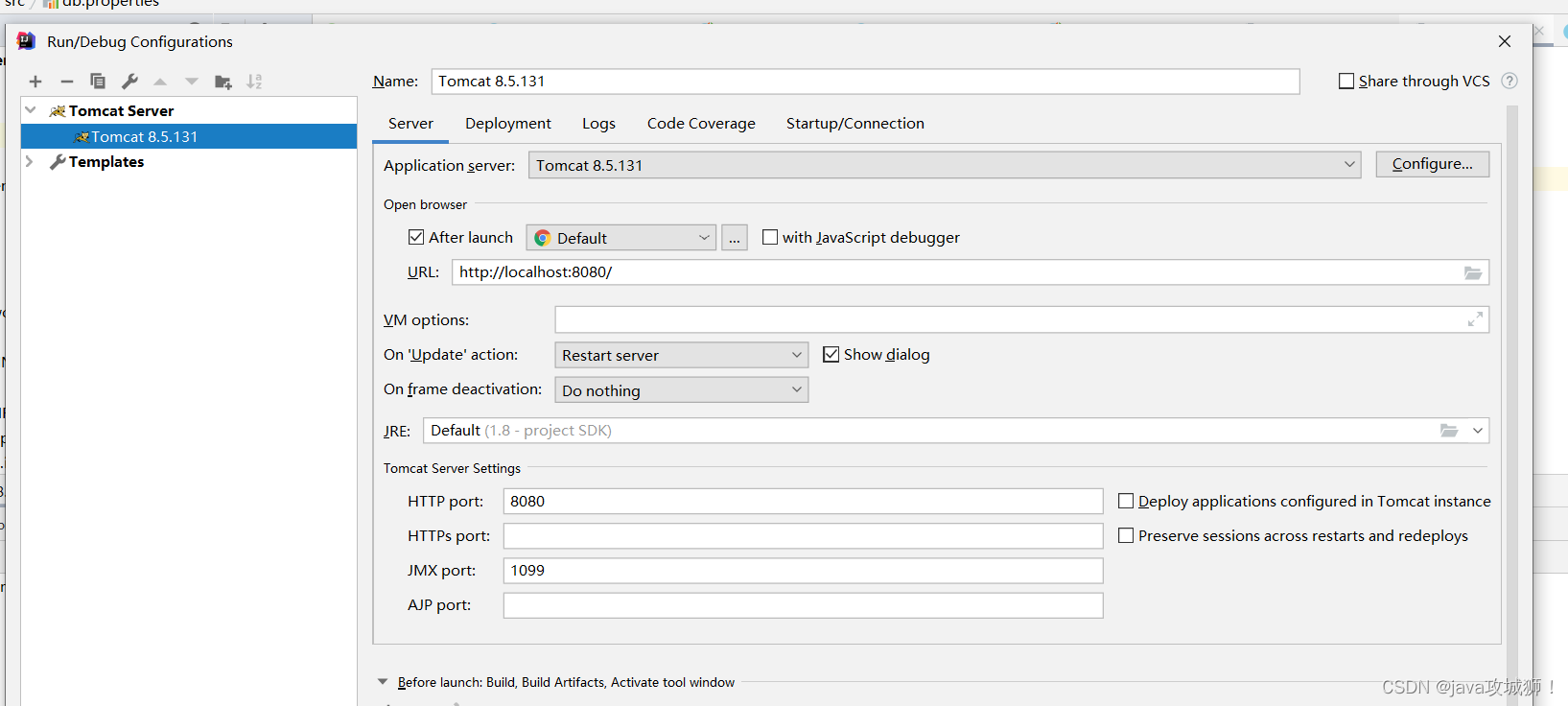Click the Configure... button
This screenshot has width=1568, height=706.
[1433, 164]
